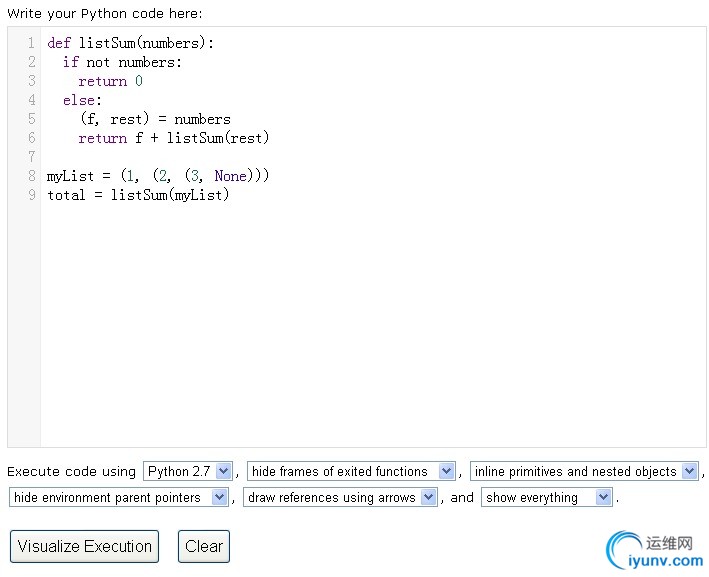Click the 'return 0' code line
Viewport: 709px width, 577px height.
pos(110,81)
